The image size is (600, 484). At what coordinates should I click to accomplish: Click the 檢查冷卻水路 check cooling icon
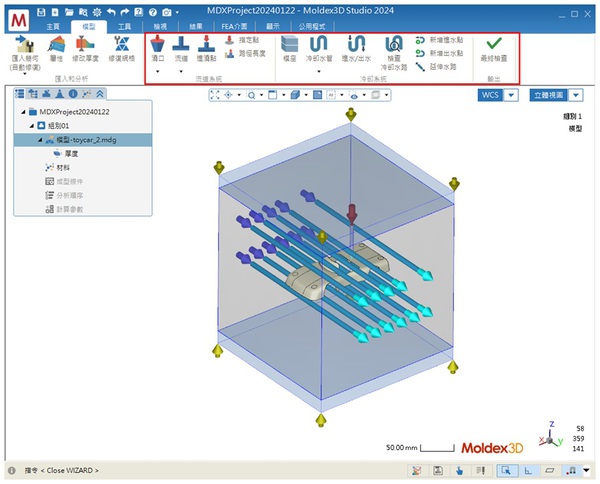click(394, 45)
